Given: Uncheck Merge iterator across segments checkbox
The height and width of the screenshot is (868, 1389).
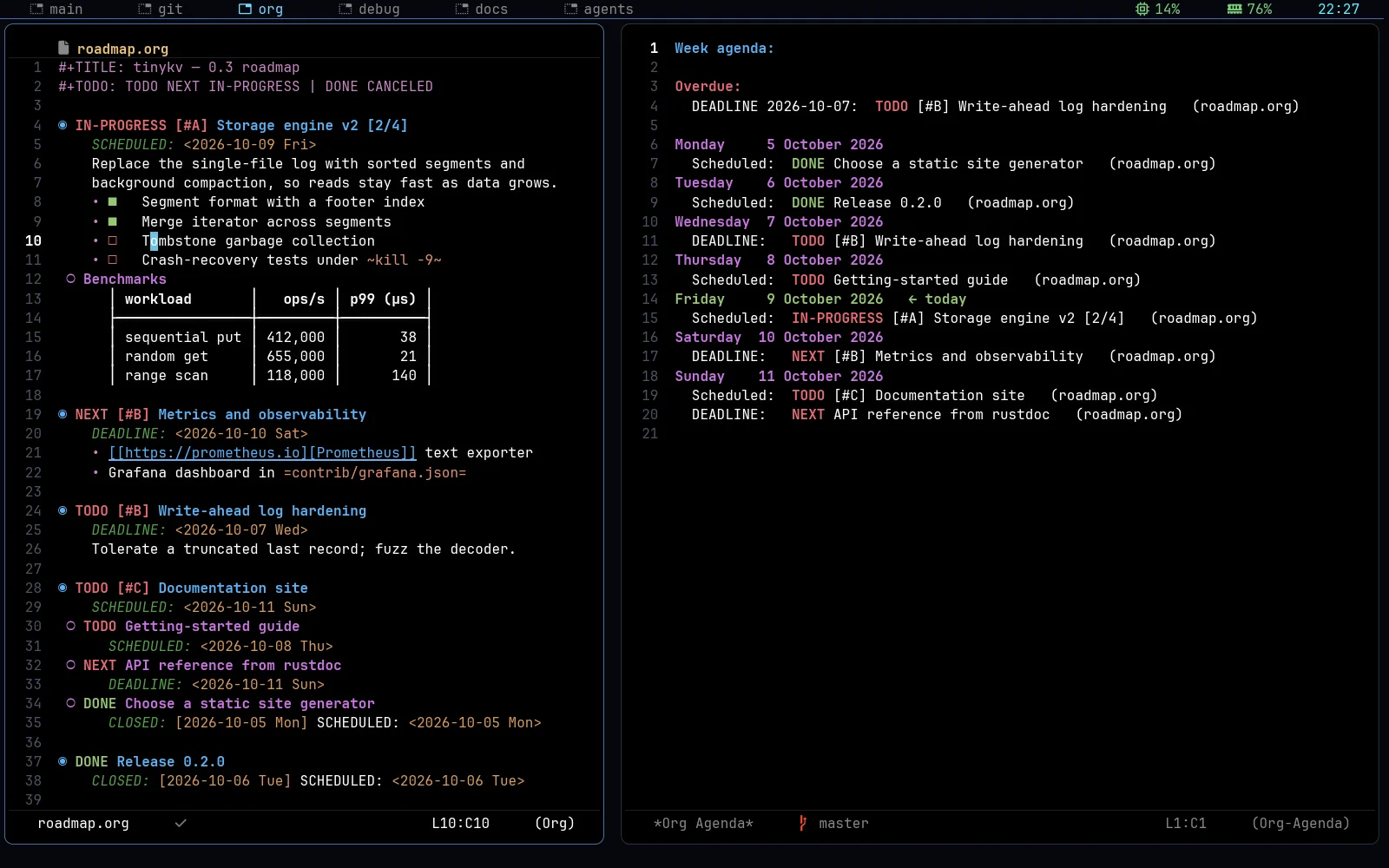Looking at the screenshot, I should [113, 221].
